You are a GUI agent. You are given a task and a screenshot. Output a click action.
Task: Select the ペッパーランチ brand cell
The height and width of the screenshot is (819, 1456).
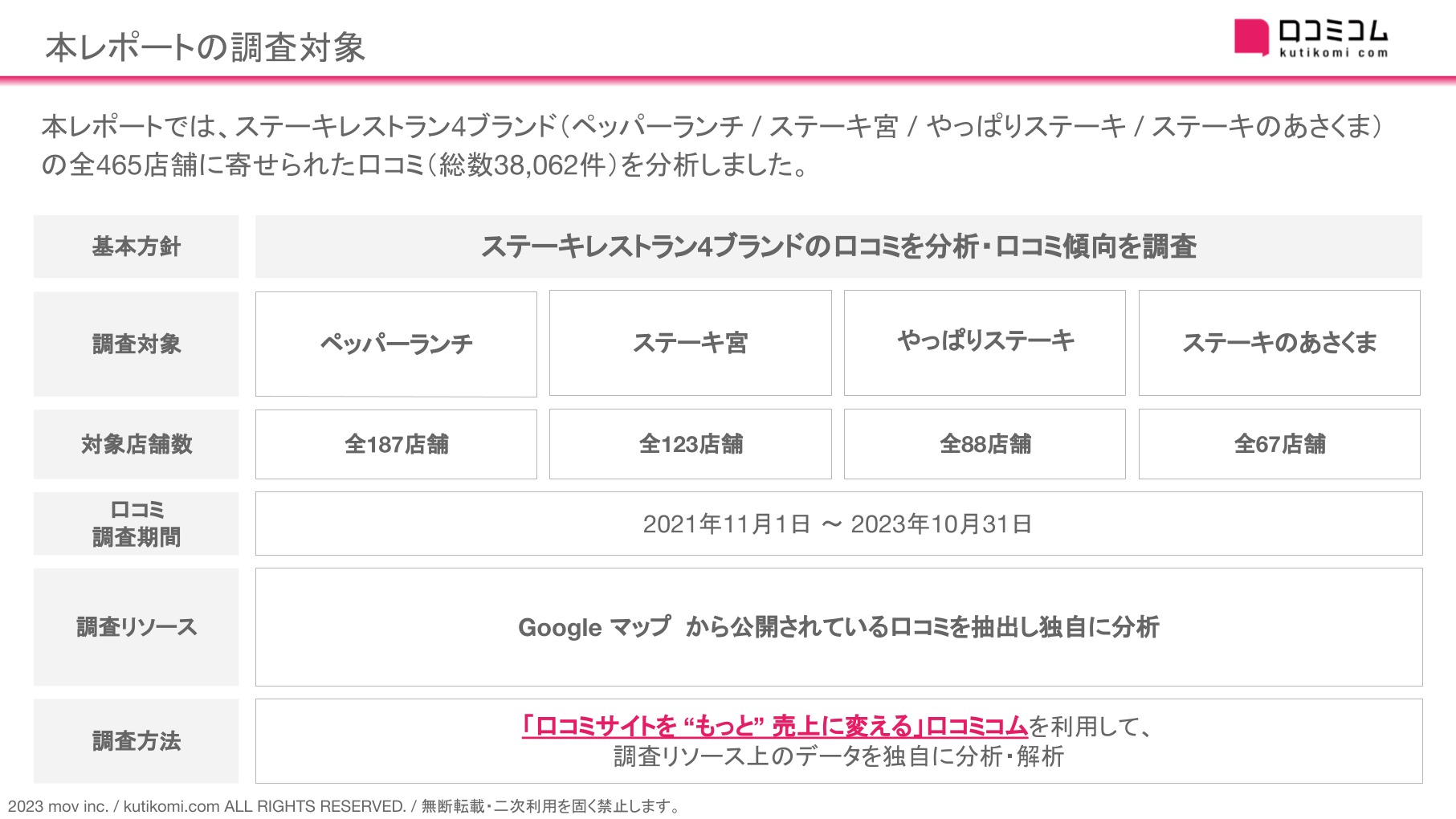coord(396,344)
